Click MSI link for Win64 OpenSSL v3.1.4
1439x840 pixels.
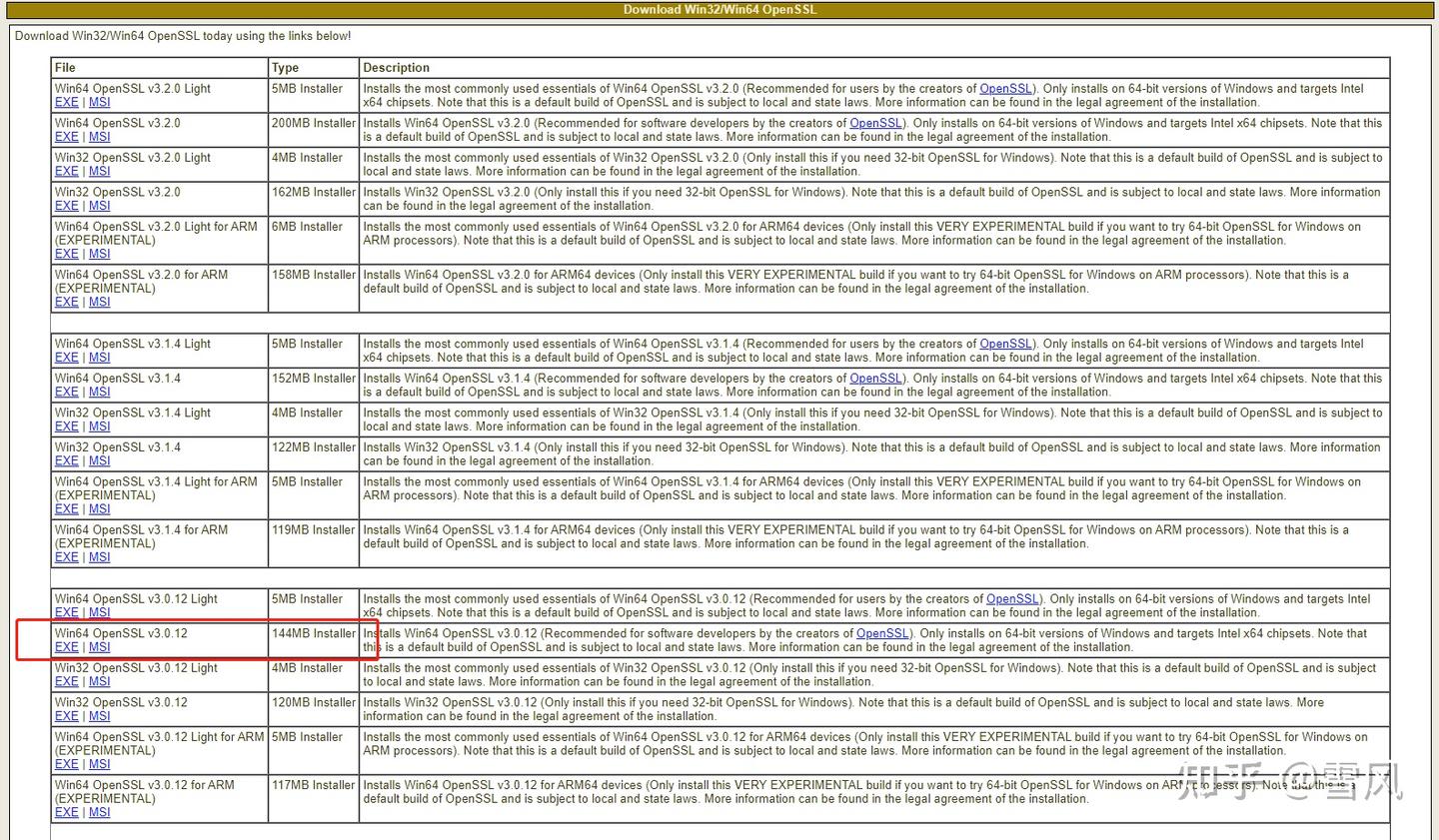point(99,393)
